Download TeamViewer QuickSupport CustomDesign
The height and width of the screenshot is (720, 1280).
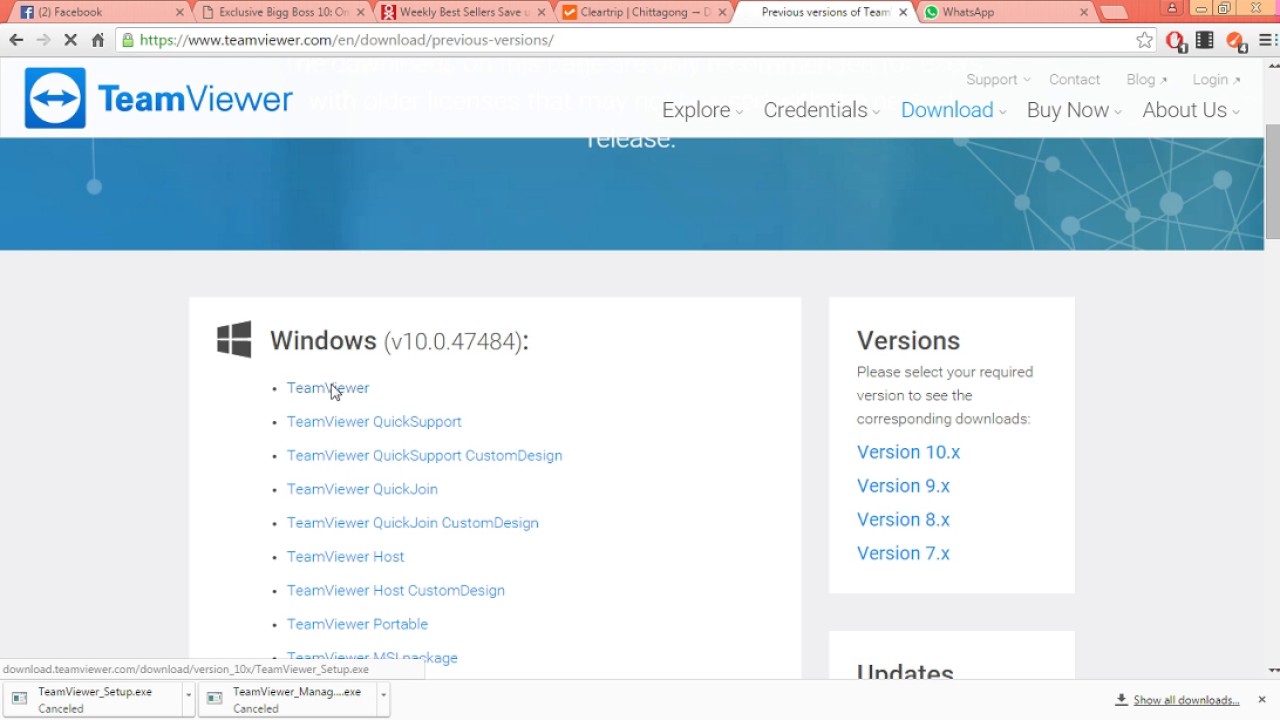click(x=424, y=455)
